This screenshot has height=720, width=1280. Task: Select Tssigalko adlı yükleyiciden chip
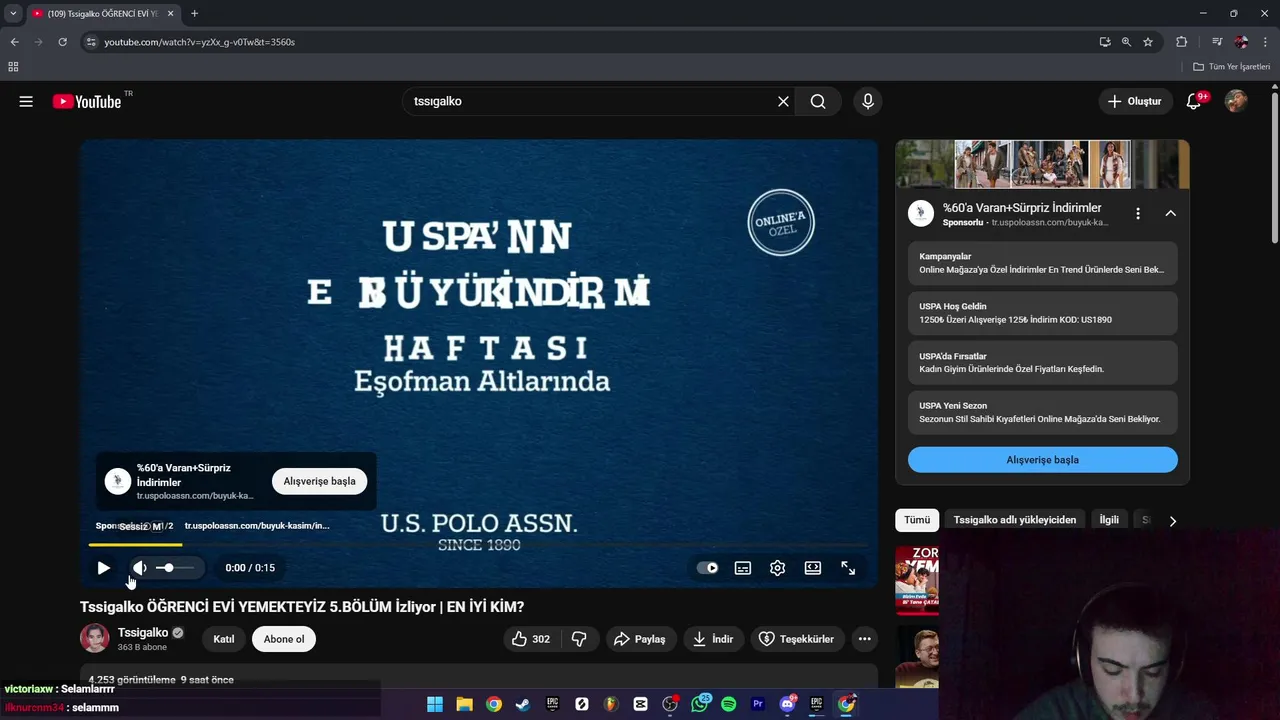click(1015, 520)
